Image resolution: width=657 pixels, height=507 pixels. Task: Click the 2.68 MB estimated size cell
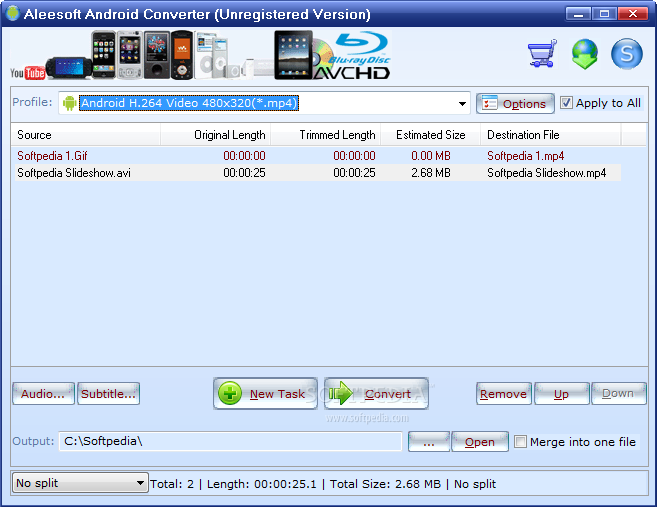pyautogui.click(x=430, y=173)
